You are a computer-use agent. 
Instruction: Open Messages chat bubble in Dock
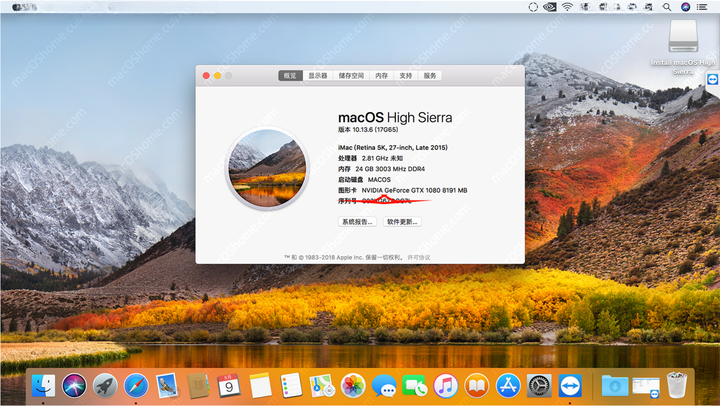[384, 385]
